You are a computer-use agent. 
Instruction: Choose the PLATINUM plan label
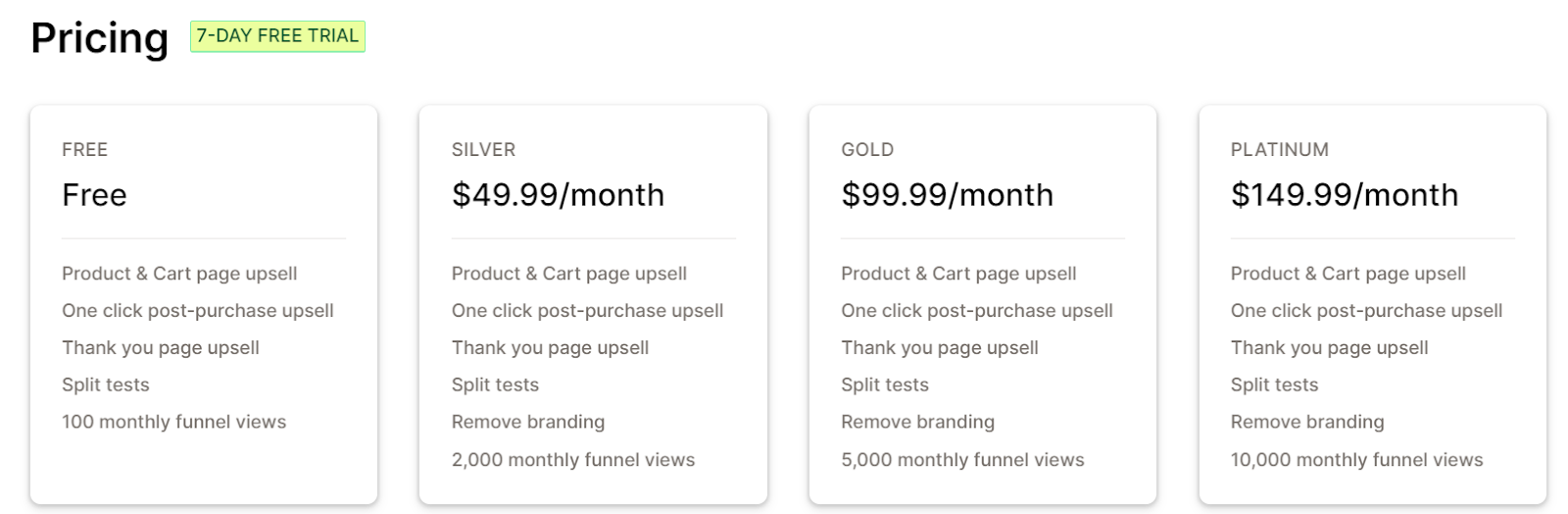pos(1280,150)
